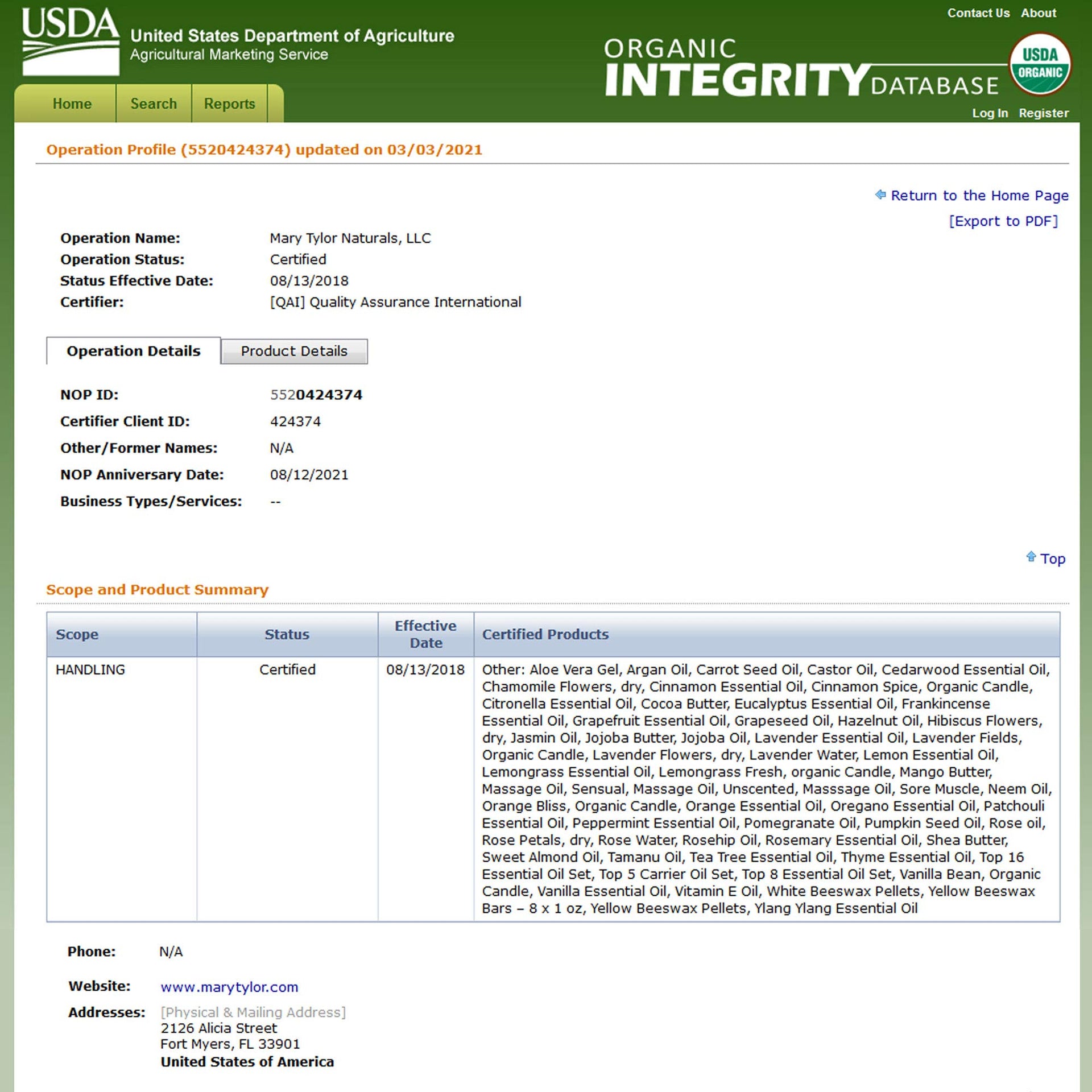Open the Reports navigation tab

click(x=229, y=104)
